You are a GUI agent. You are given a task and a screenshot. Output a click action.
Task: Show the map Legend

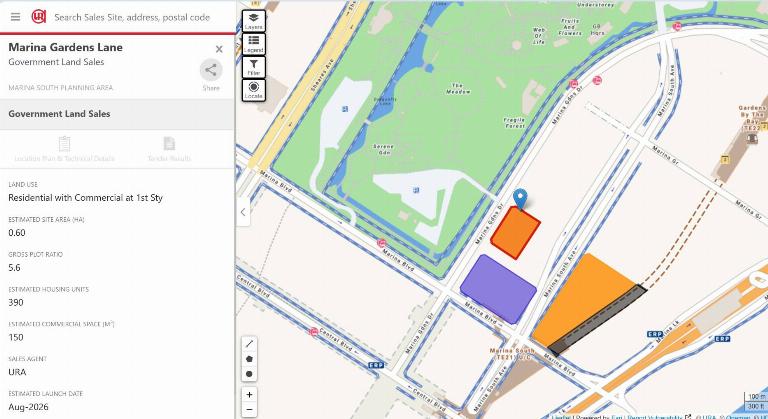coord(254,44)
